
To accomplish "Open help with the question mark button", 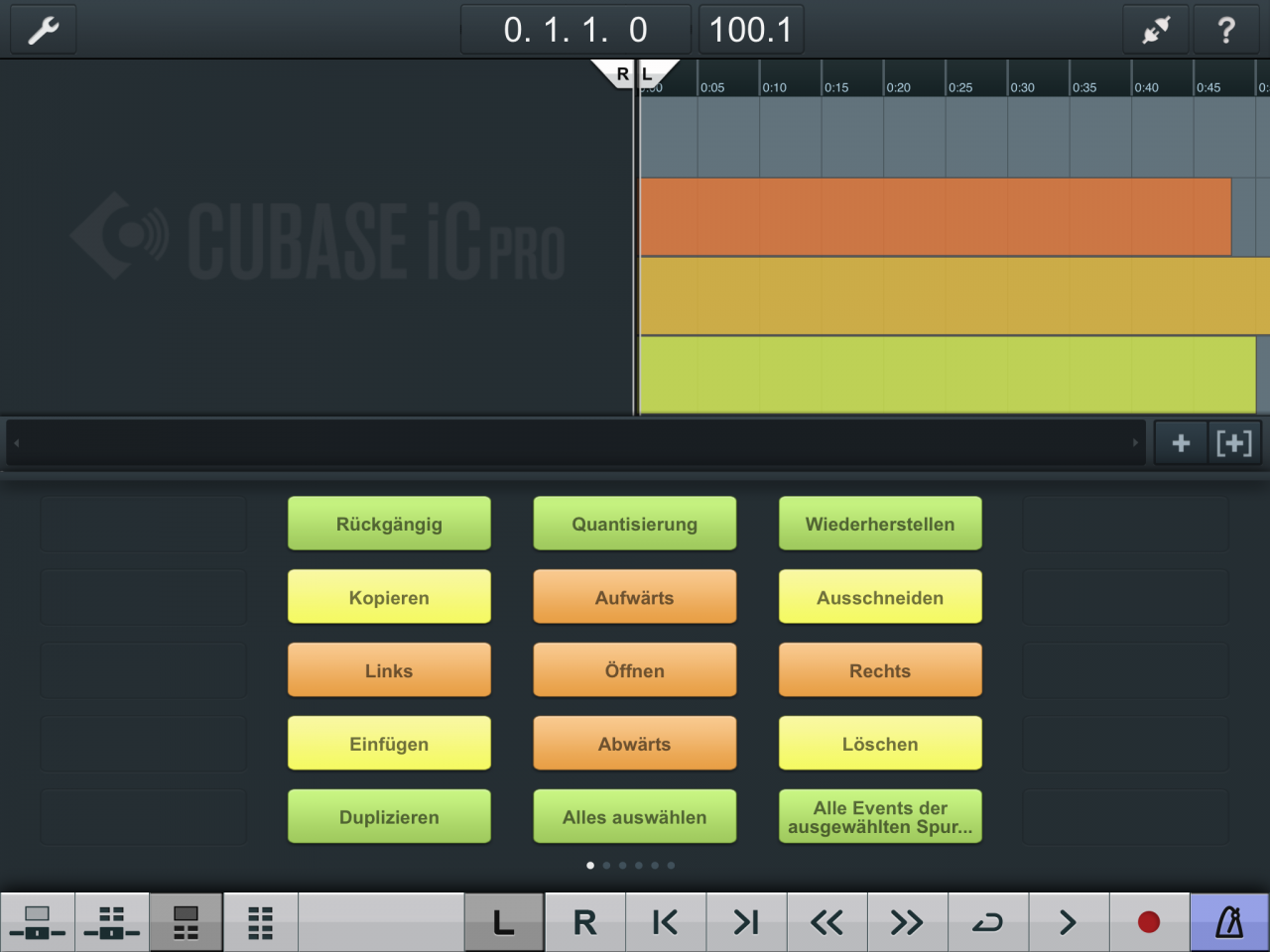I will click(x=1226, y=30).
